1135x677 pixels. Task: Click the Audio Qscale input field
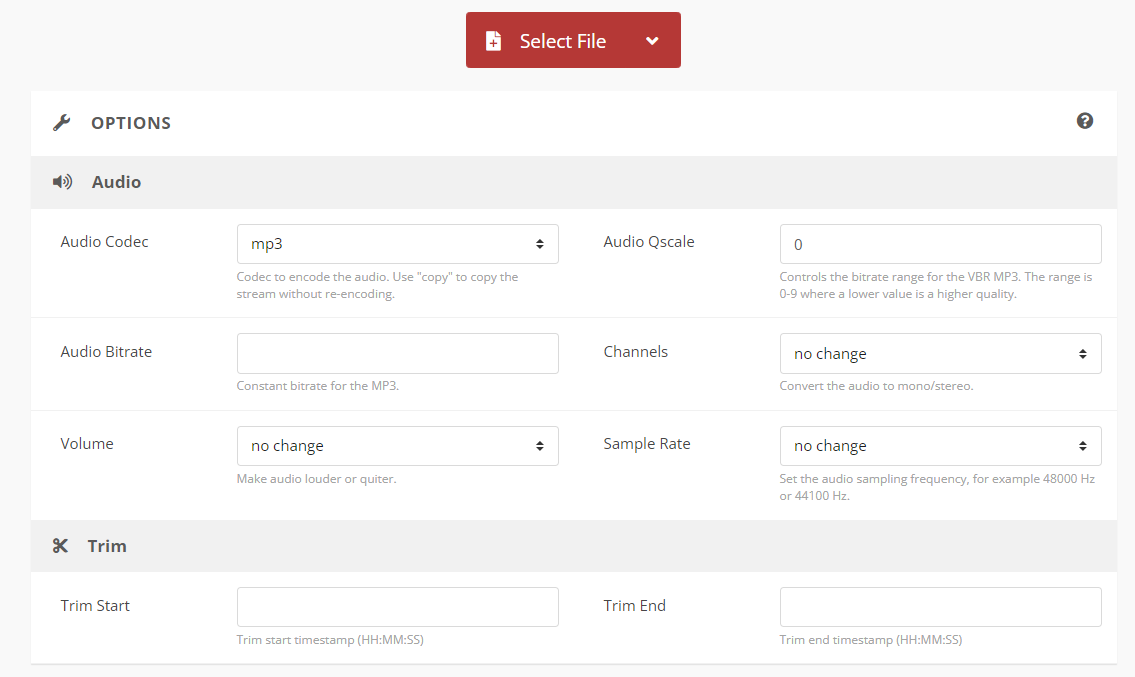pyautogui.click(x=940, y=244)
